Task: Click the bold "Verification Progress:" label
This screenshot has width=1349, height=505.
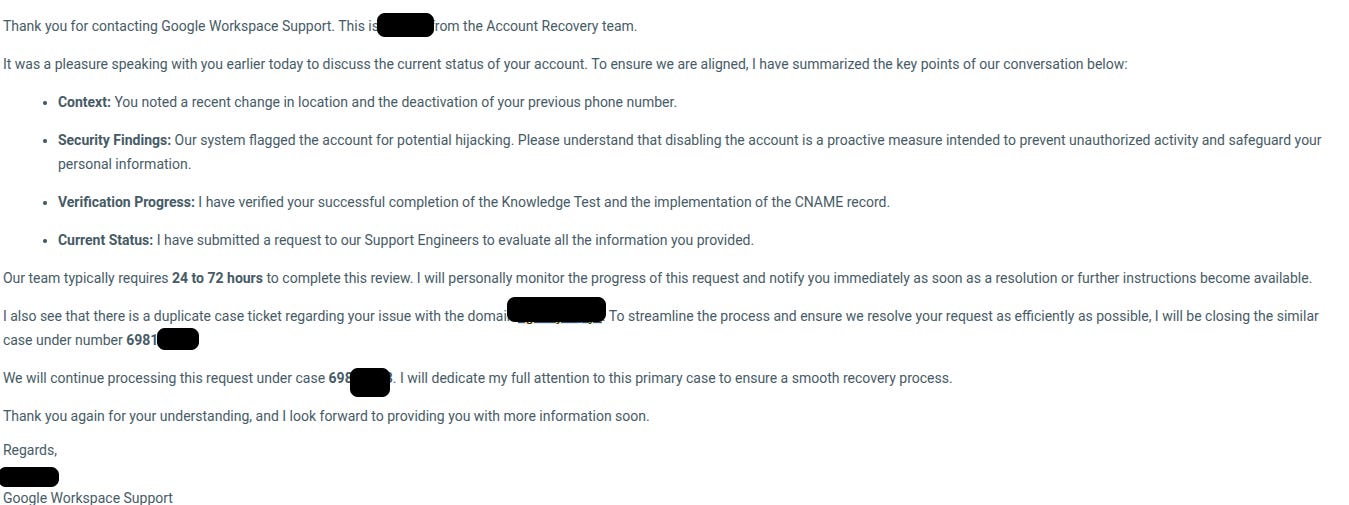Action: pyautogui.click(x=126, y=202)
